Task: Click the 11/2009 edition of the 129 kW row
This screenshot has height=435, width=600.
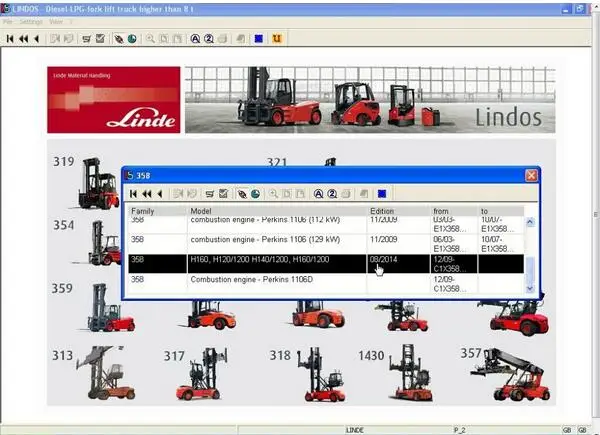Action: click(398, 244)
